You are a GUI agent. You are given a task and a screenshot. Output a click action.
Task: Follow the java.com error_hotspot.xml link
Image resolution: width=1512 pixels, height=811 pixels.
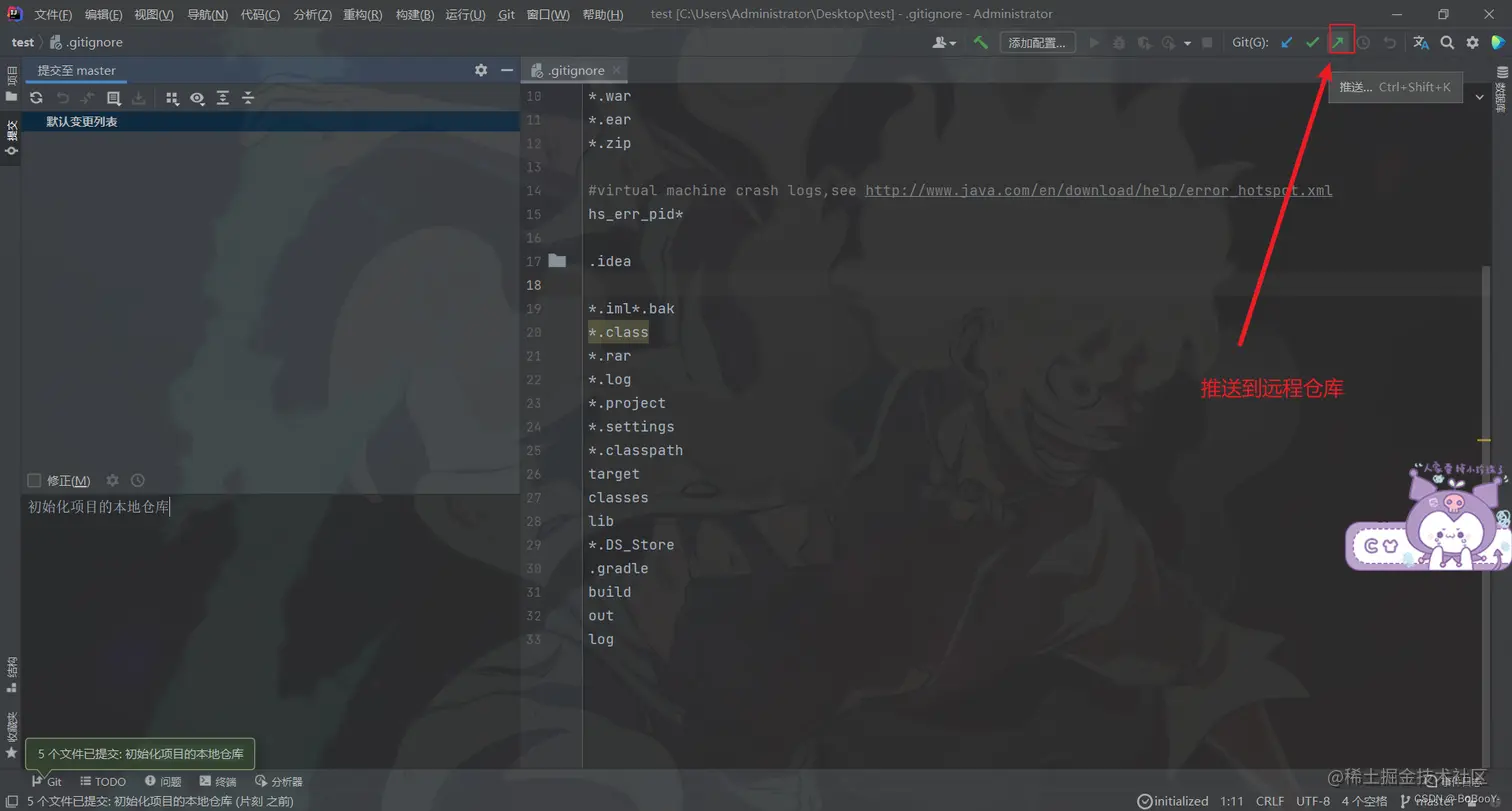coord(1098,190)
